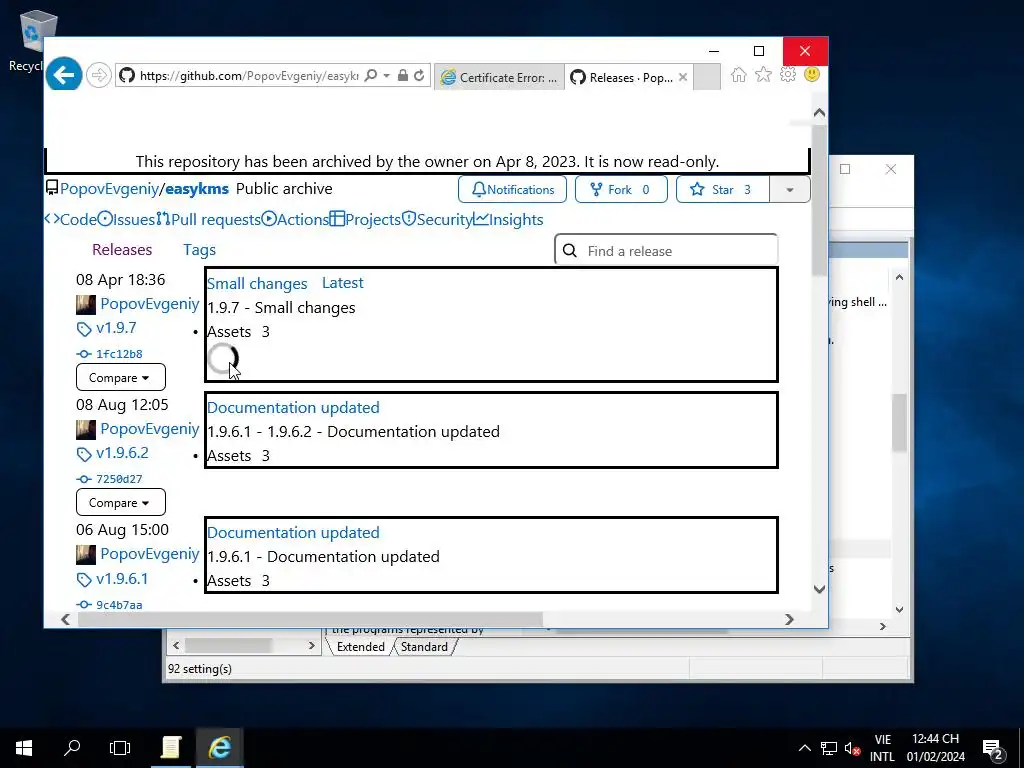This screenshot has height=768, width=1024.
Task: Click the browser vertical scroll down arrow
Action: click(x=819, y=589)
